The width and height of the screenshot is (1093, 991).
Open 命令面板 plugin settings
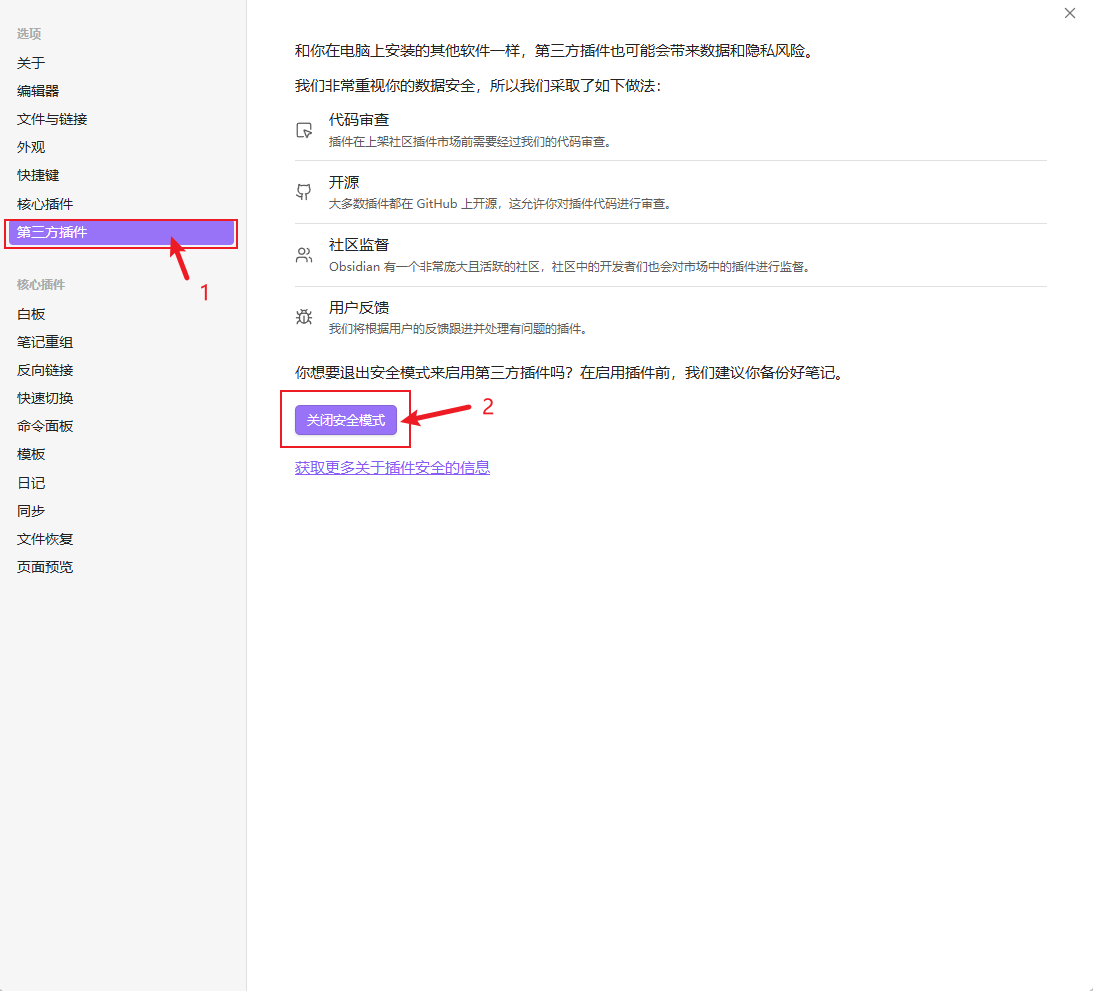[45, 426]
